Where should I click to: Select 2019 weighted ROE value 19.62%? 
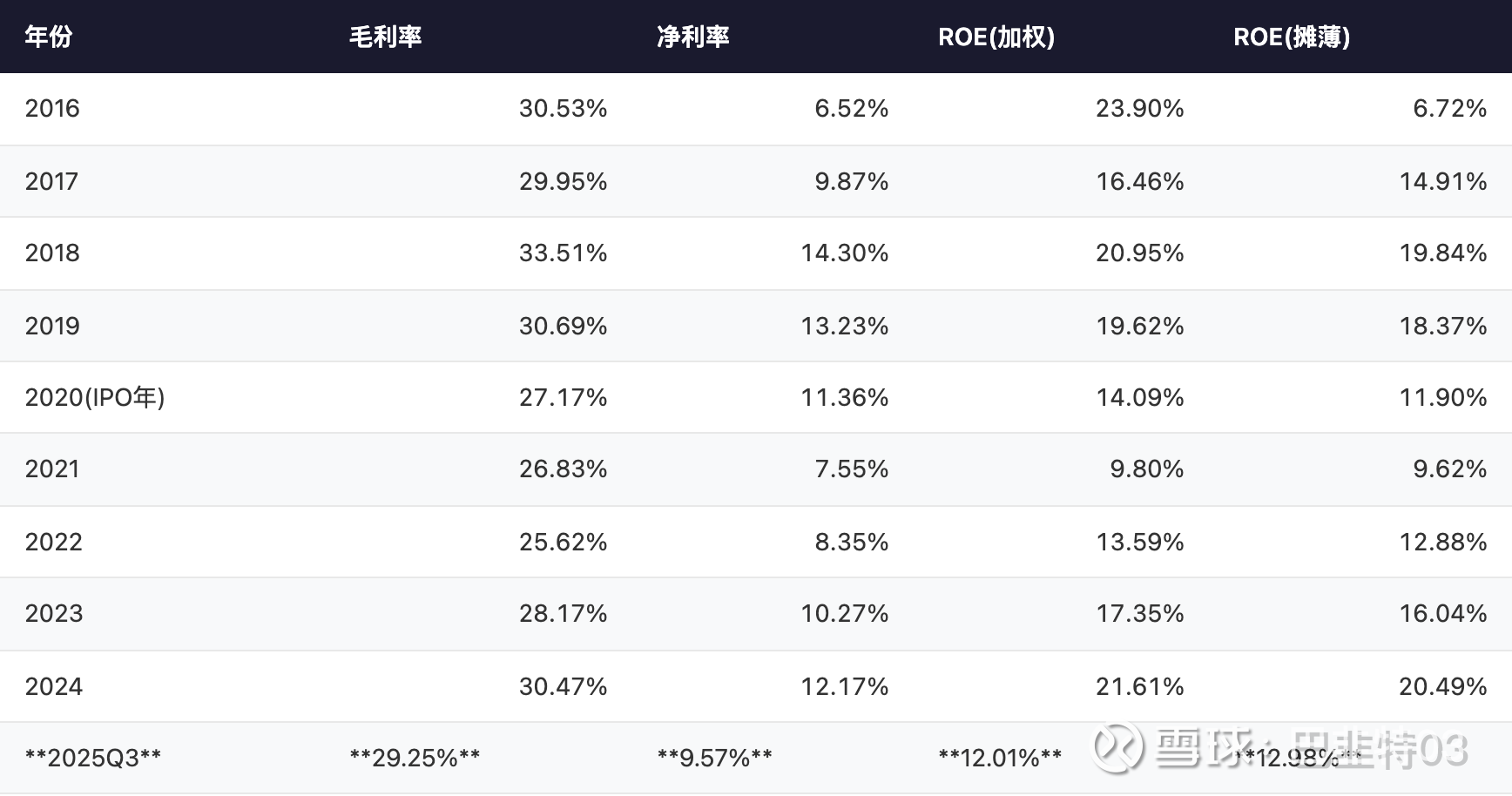coord(1139,326)
